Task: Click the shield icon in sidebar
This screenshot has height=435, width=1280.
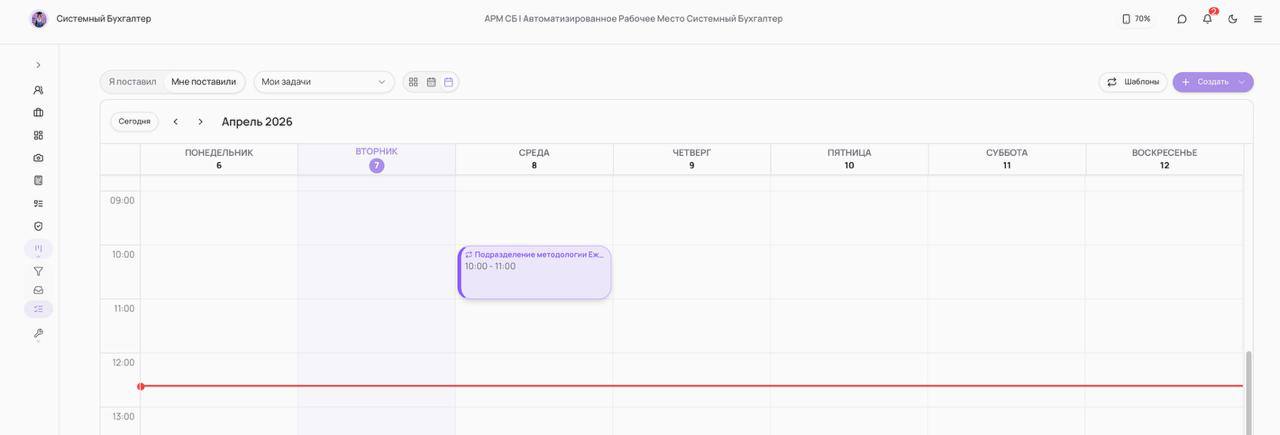Action: pos(38,226)
